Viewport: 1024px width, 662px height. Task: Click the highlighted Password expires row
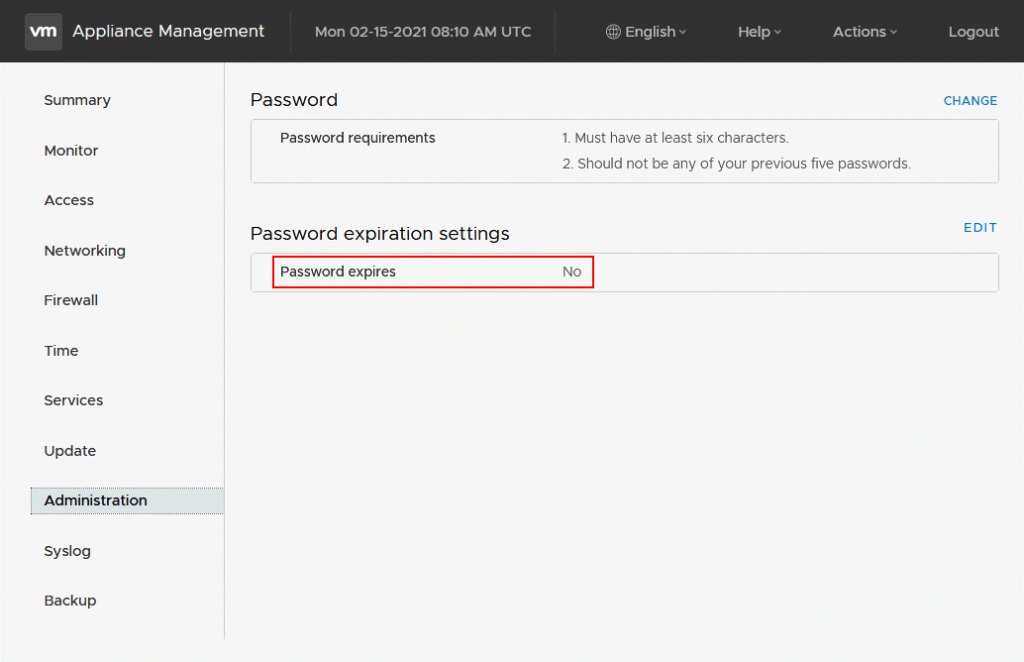(x=433, y=271)
